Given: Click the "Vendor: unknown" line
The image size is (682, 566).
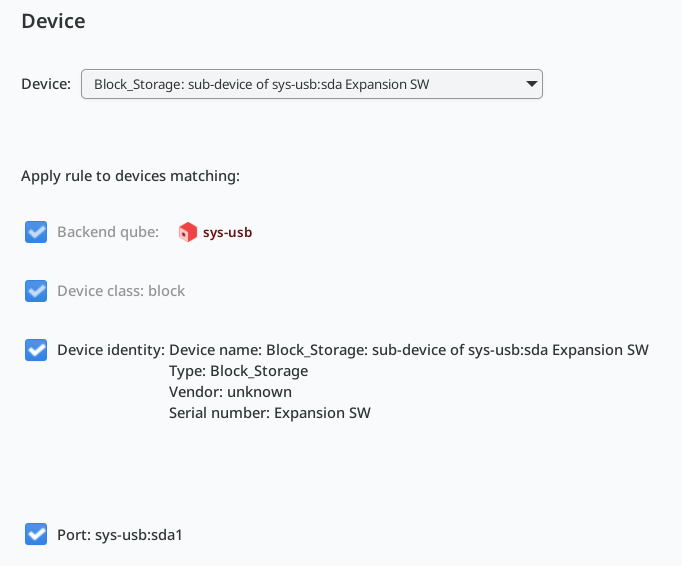Looking at the screenshot, I should 231,392.
